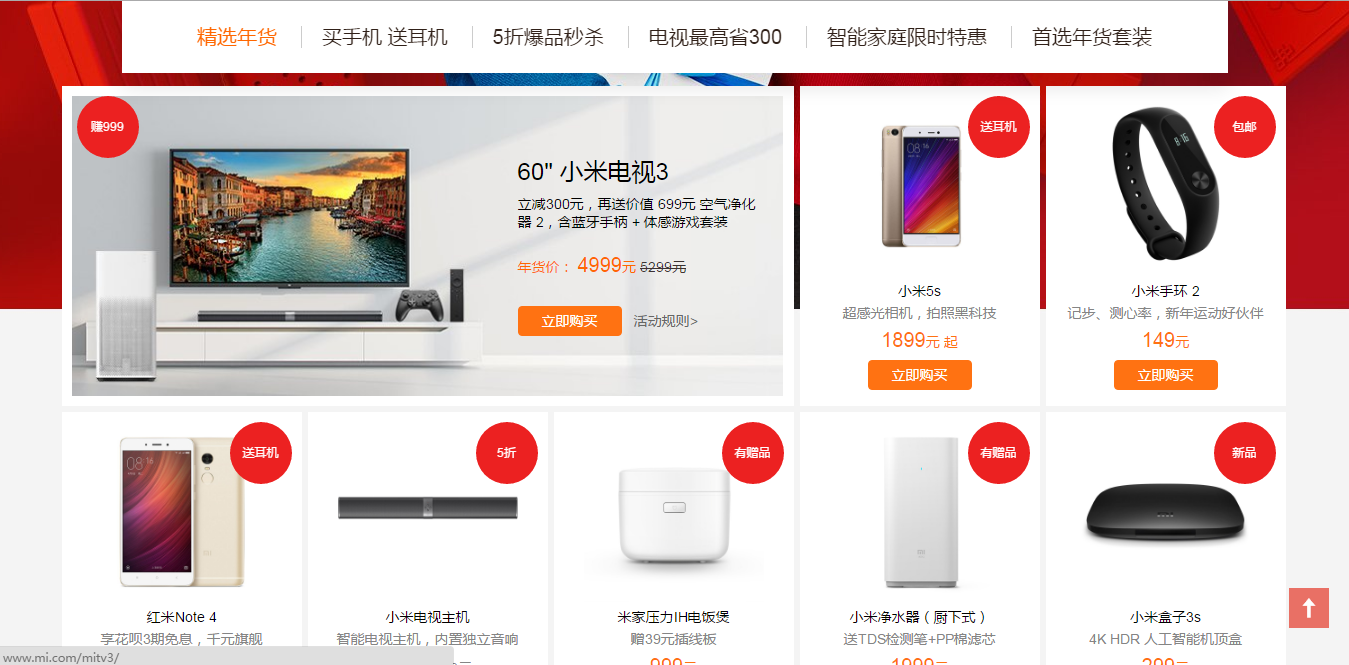Viewport: 1349px width, 665px height.
Task: Open the 小米手环 2 product image
Action: (x=1165, y=183)
